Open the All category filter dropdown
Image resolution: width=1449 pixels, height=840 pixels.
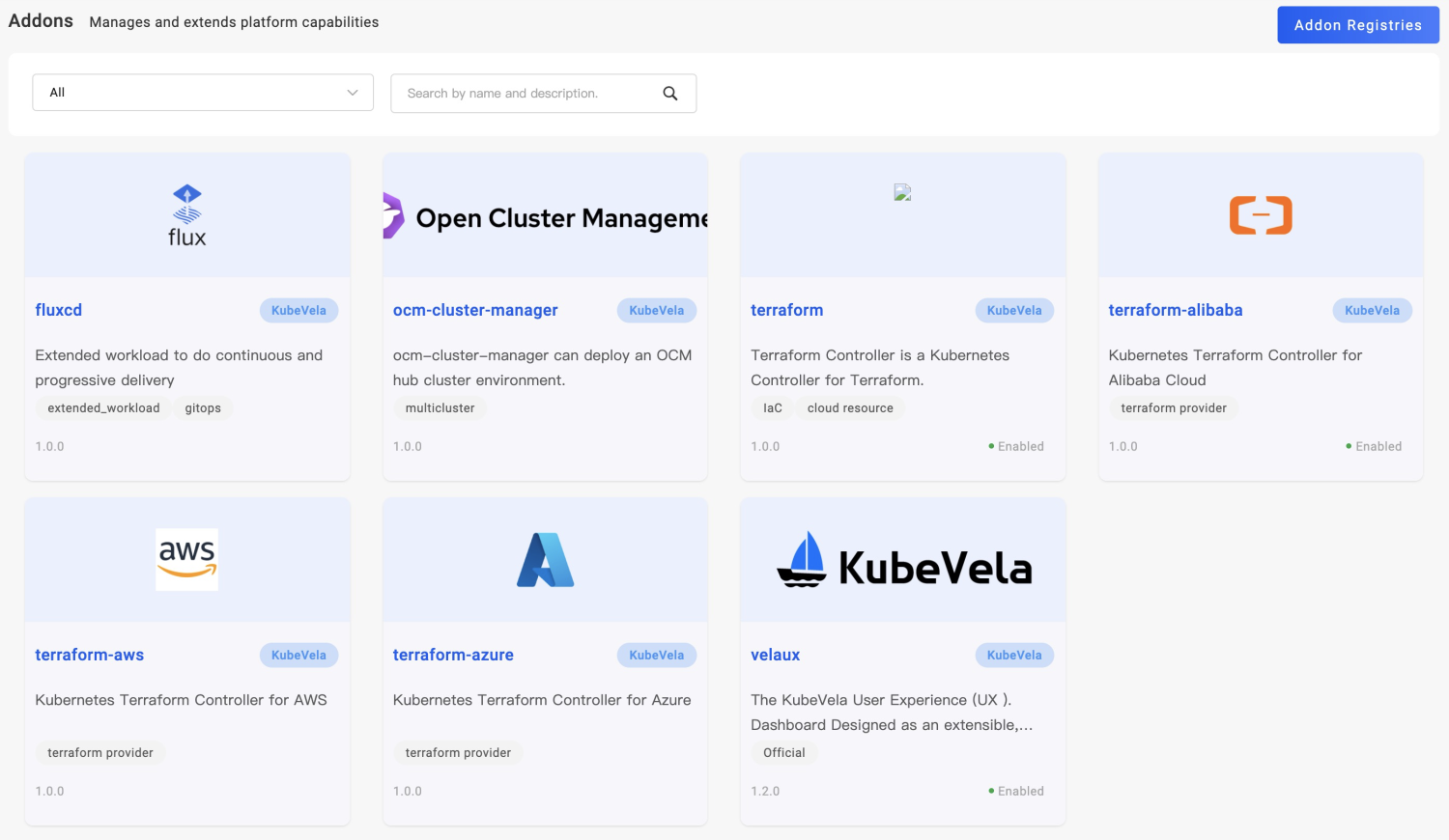tap(203, 93)
